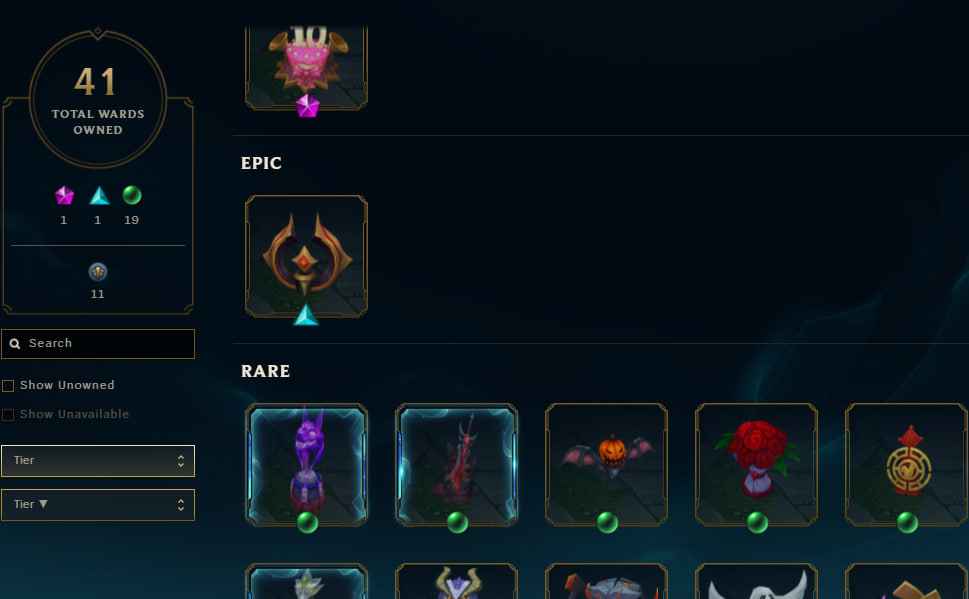Select the golden lunar coin ward skin
969x599 pixels.
[906, 464]
